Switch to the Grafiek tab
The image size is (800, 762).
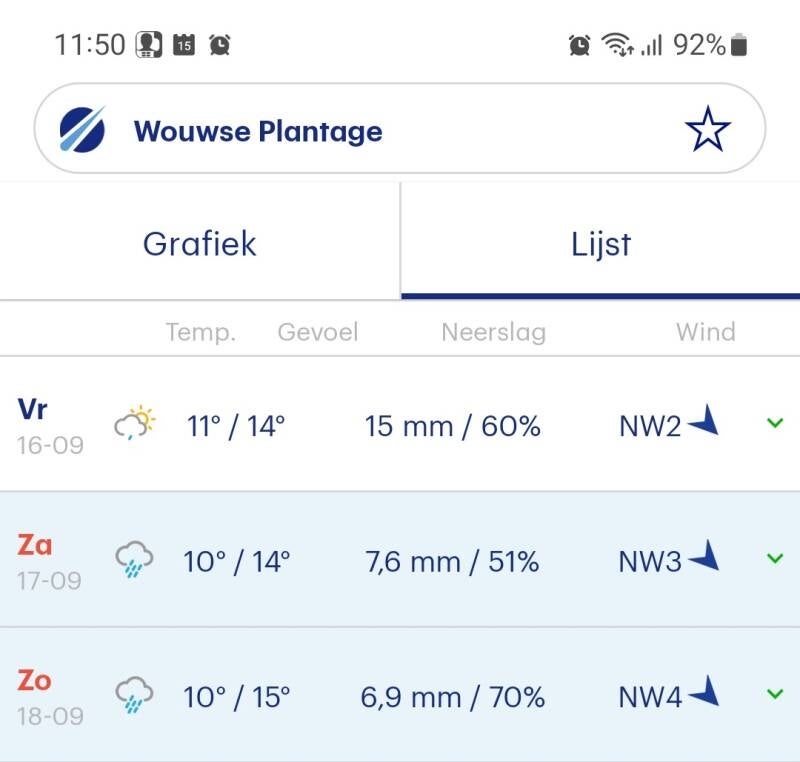(200, 244)
